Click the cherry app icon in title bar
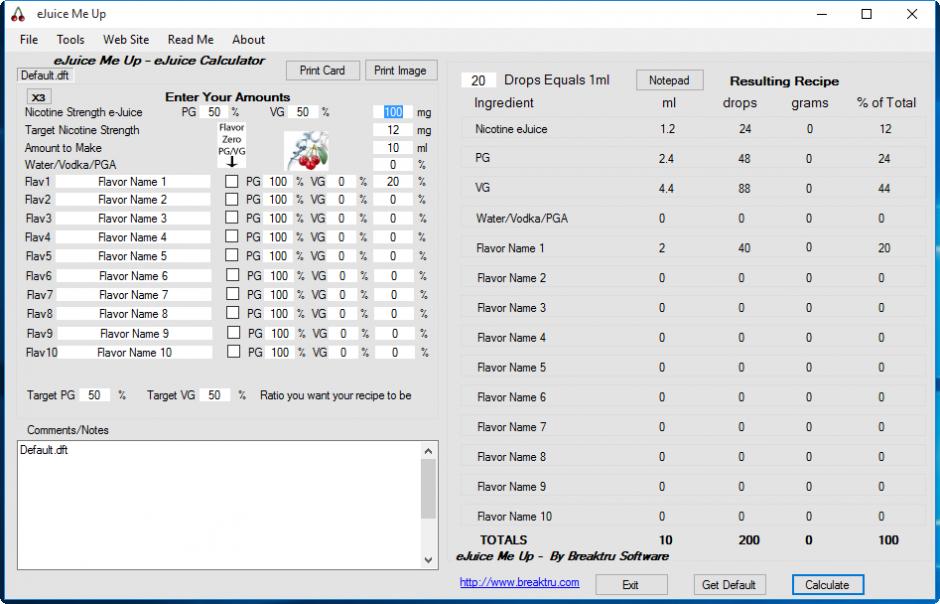The height and width of the screenshot is (604, 940). [x=18, y=14]
